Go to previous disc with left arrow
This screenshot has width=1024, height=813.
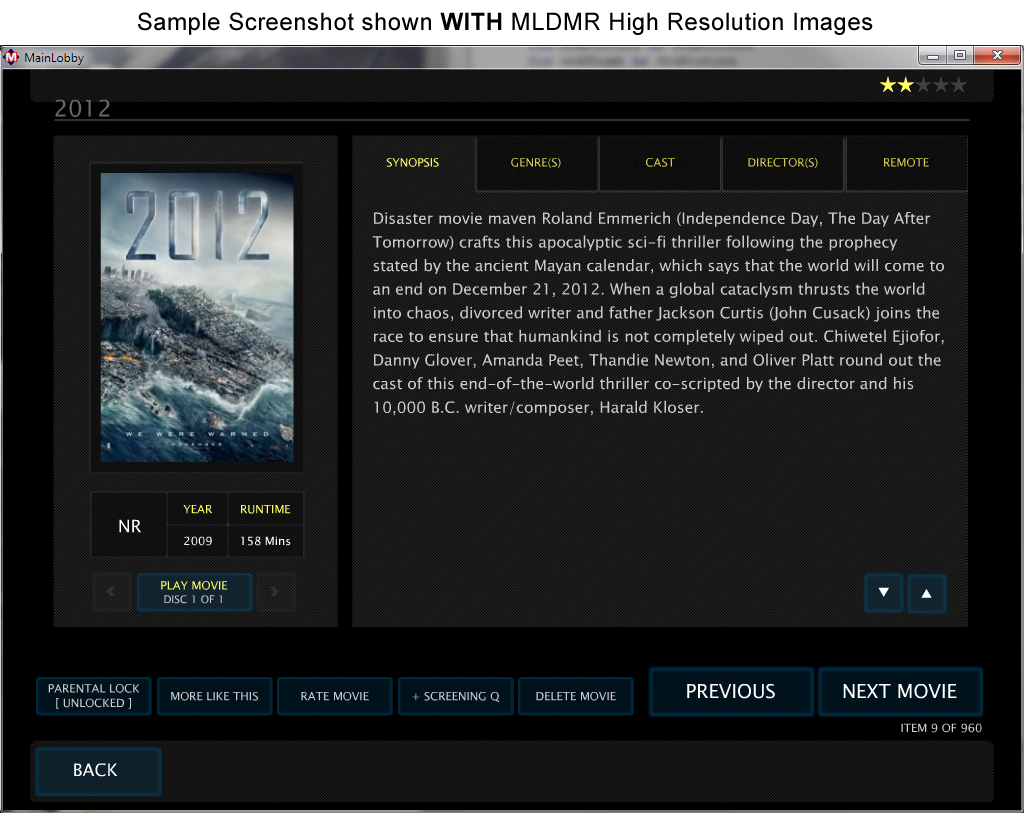pos(112,592)
